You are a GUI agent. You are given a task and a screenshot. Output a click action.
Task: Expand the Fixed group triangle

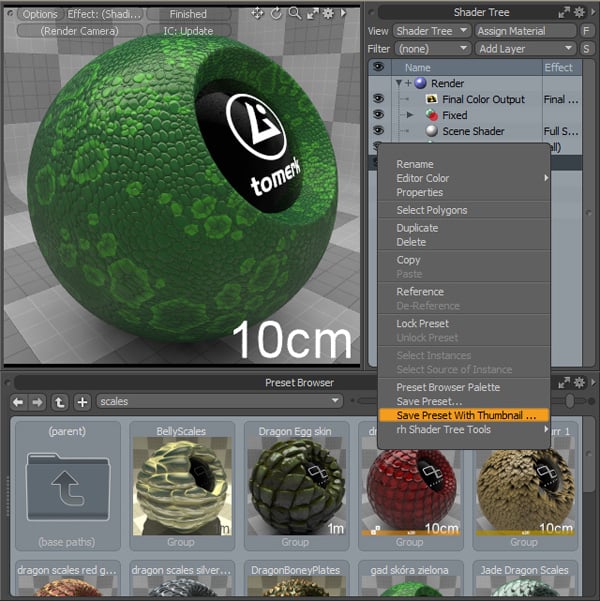[x=410, y=115]
